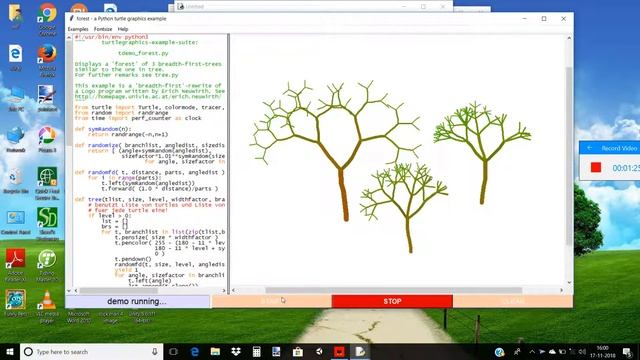Open the Fontsize menu

pos(103,29)
